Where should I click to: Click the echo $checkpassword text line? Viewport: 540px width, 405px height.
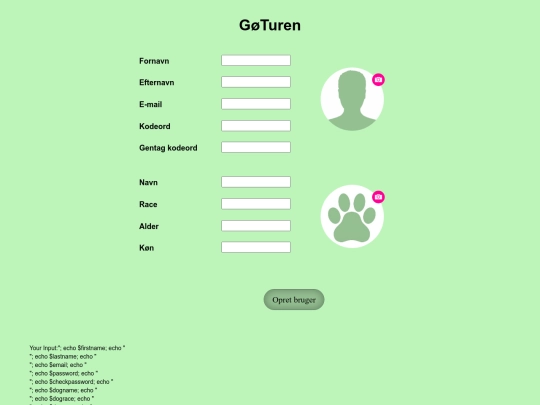[71, 382]
